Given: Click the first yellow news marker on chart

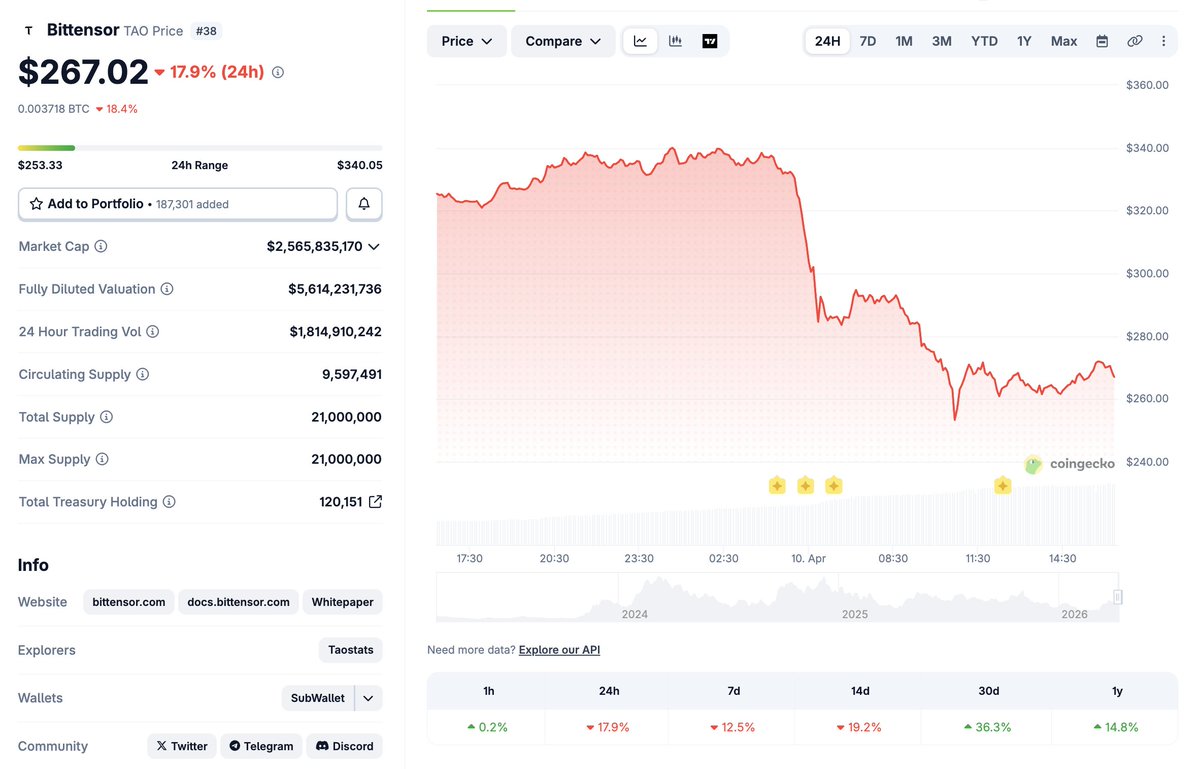Looking at the screenshot, I should 777,486.
